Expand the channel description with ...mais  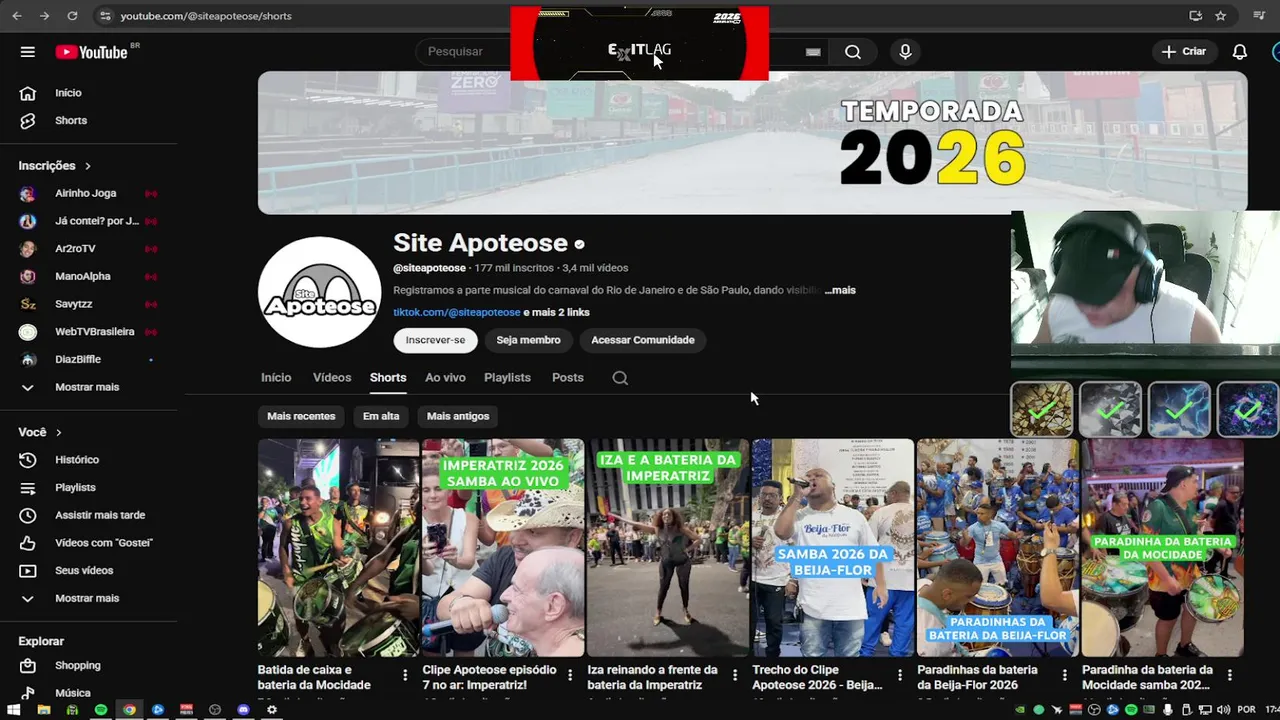click(840, 290)
